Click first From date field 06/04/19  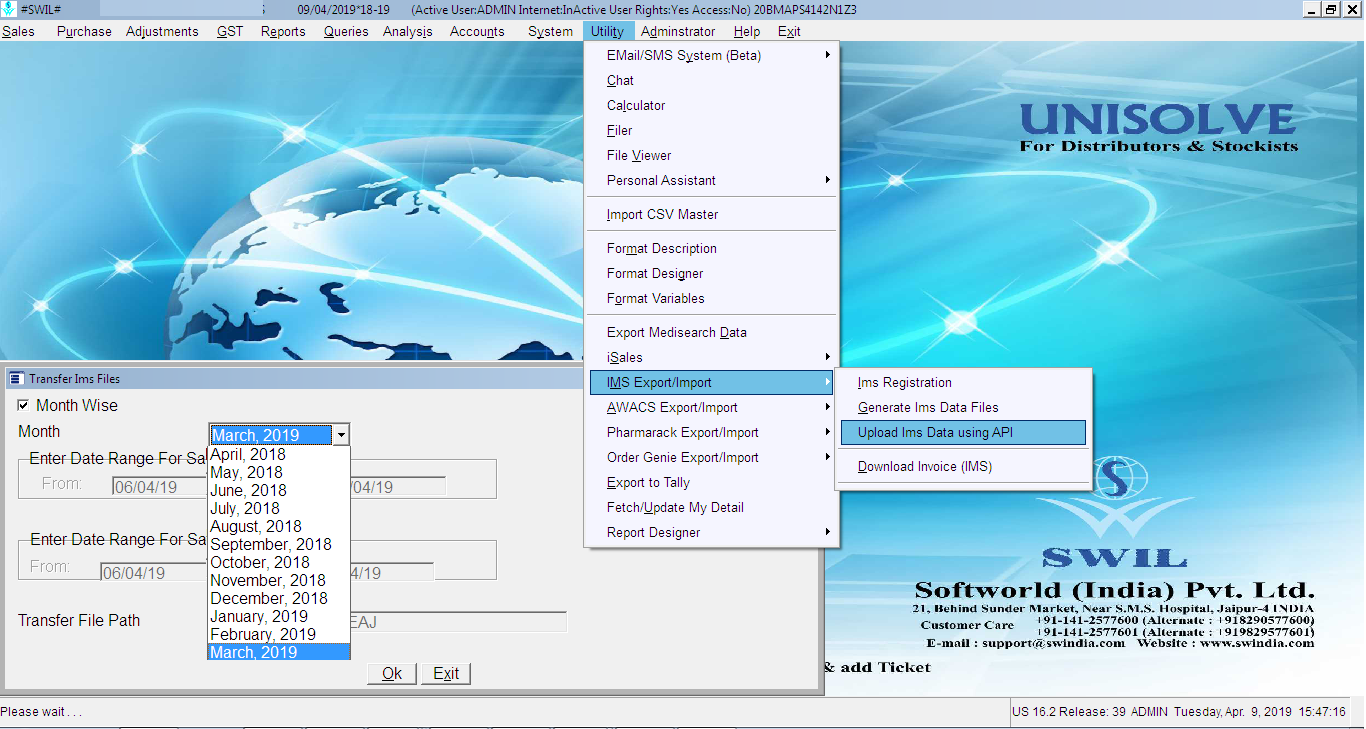158,487
